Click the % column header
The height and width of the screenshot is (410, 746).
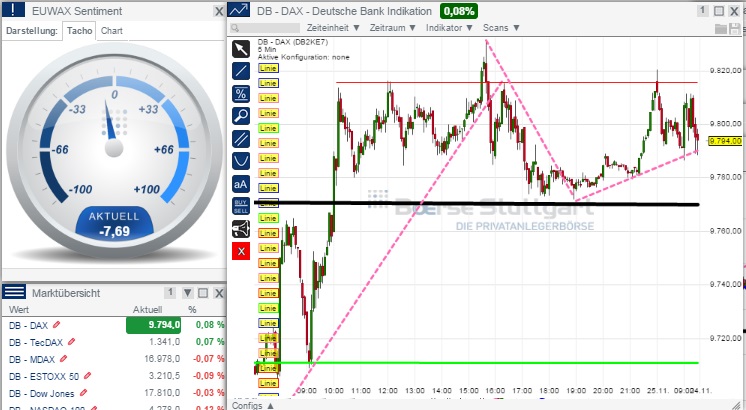tap(192, 310)
